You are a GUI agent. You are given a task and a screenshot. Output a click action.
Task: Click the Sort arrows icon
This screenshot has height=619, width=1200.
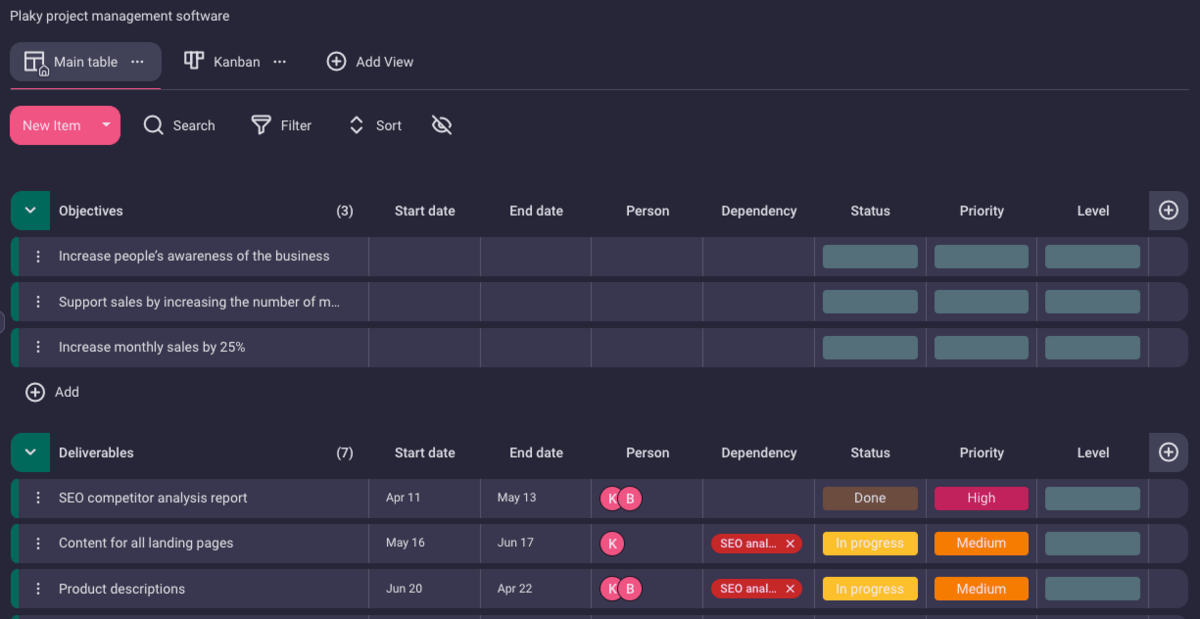pos(356,125)
